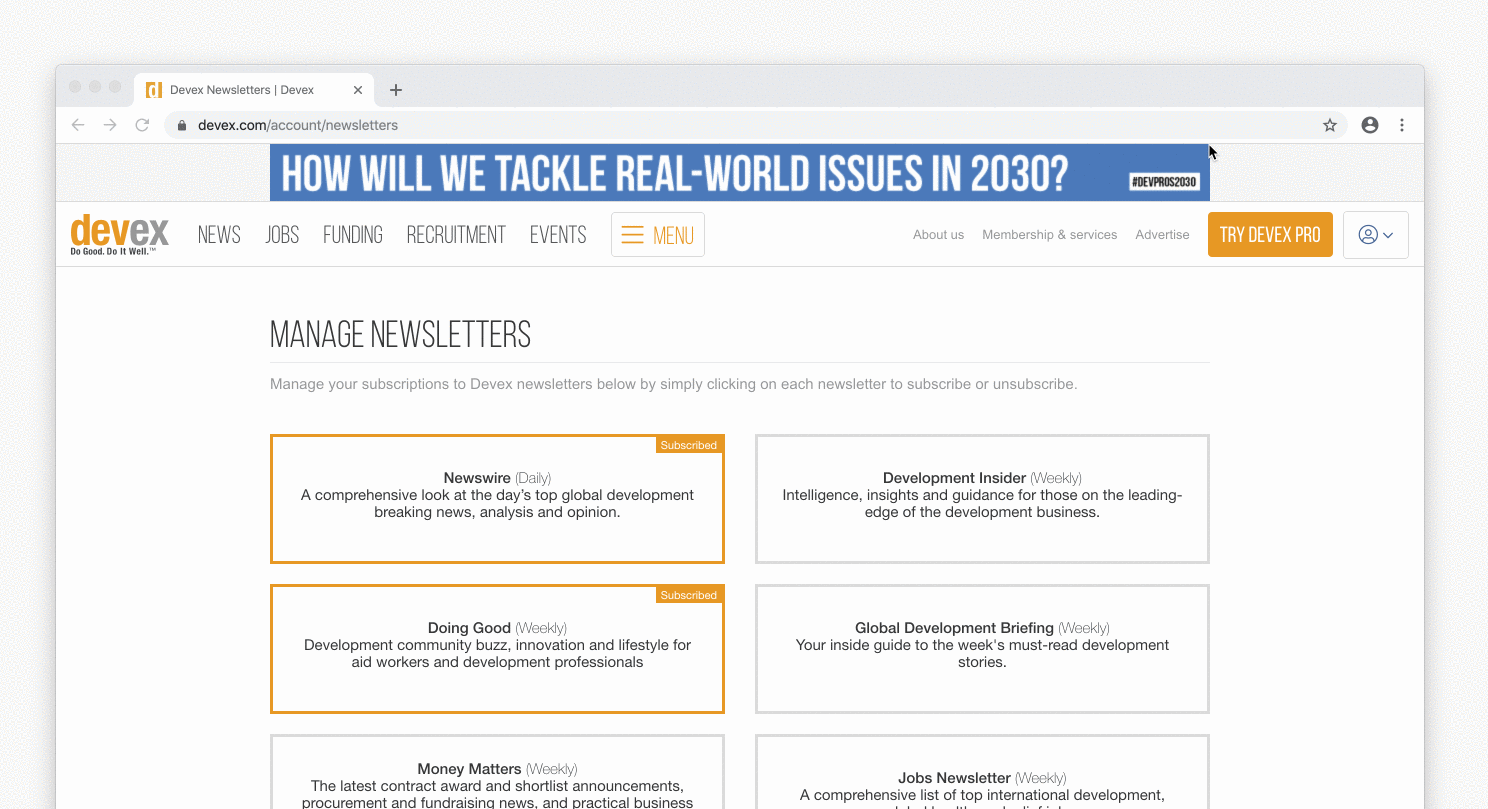Click the #DEVPROS2030 hashtag in banner

pos(1164,182)
